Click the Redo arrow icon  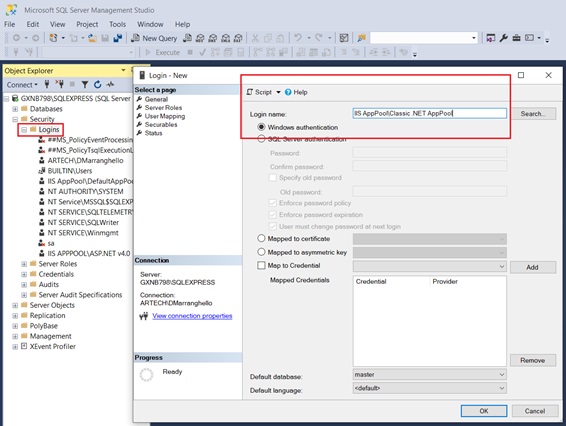(319, 38)
